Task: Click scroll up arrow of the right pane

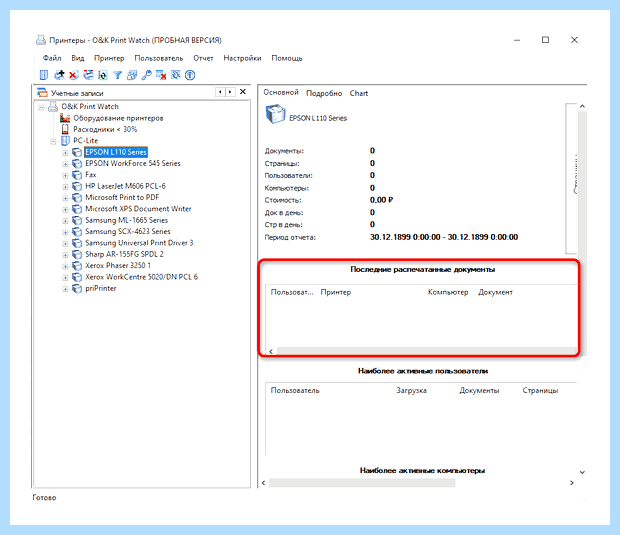Action: click(x=582, y=106)
